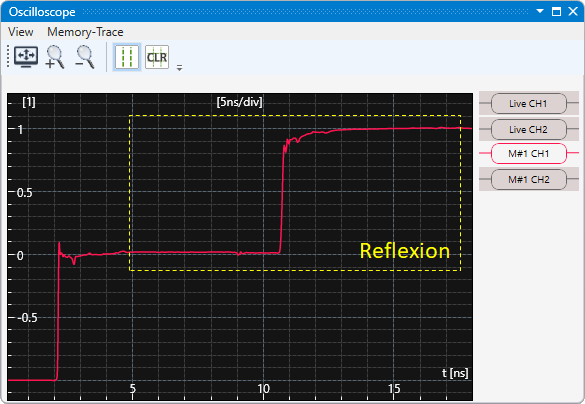The width and height of the screenshot is (585, 404).
Task: Zoom out with the magnifier minus icon
Action: [85, 57]
